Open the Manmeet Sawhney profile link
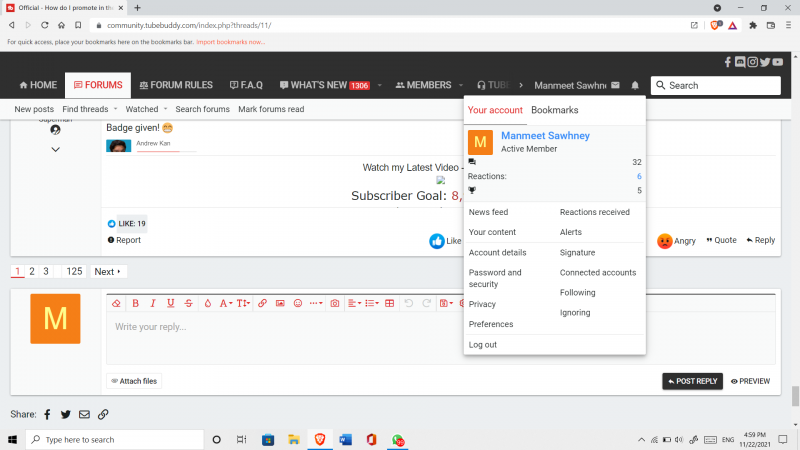800x450 pixels. click(545, 136)
